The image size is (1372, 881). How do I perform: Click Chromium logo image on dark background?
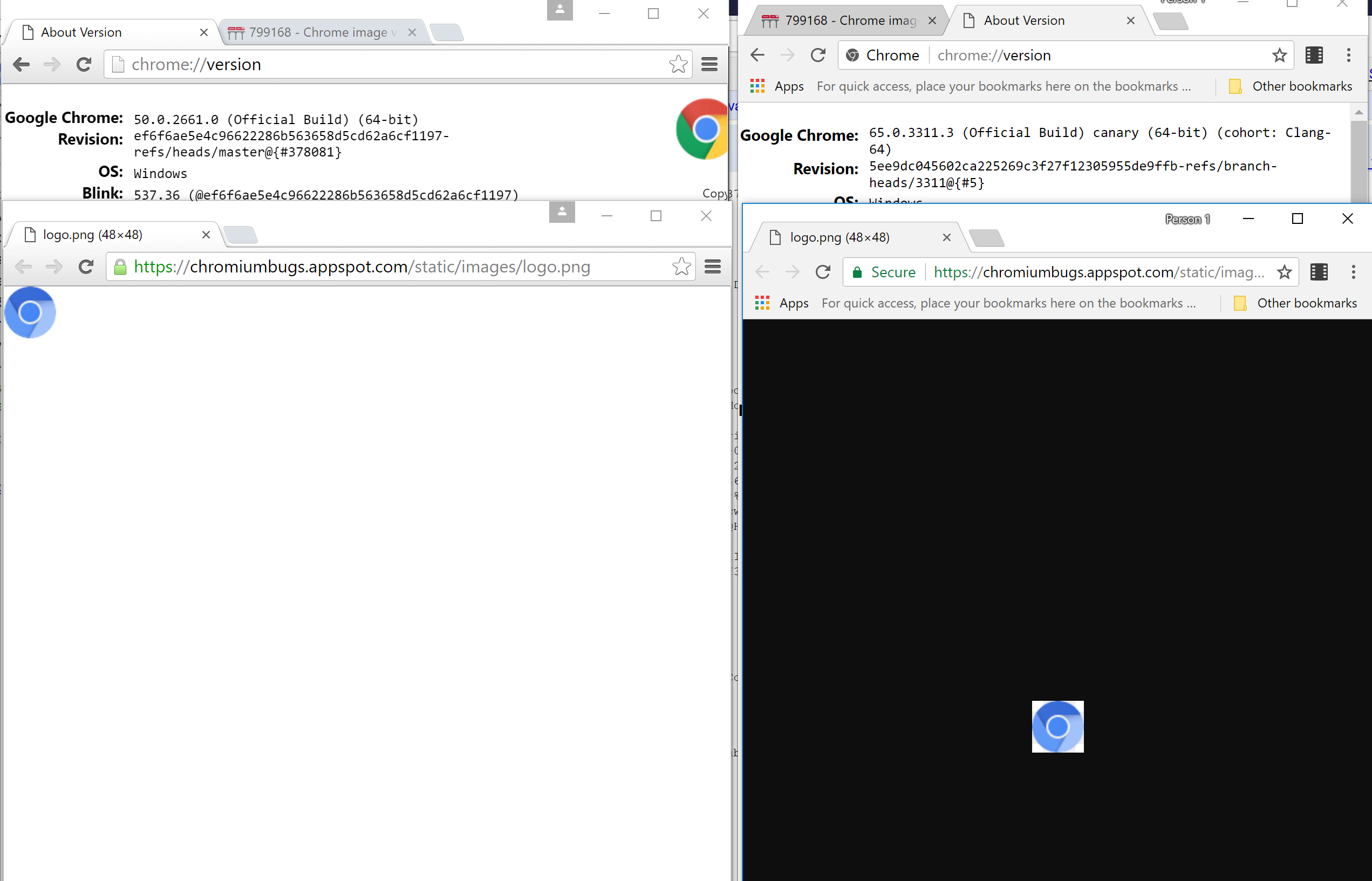tap(1057, 727)
